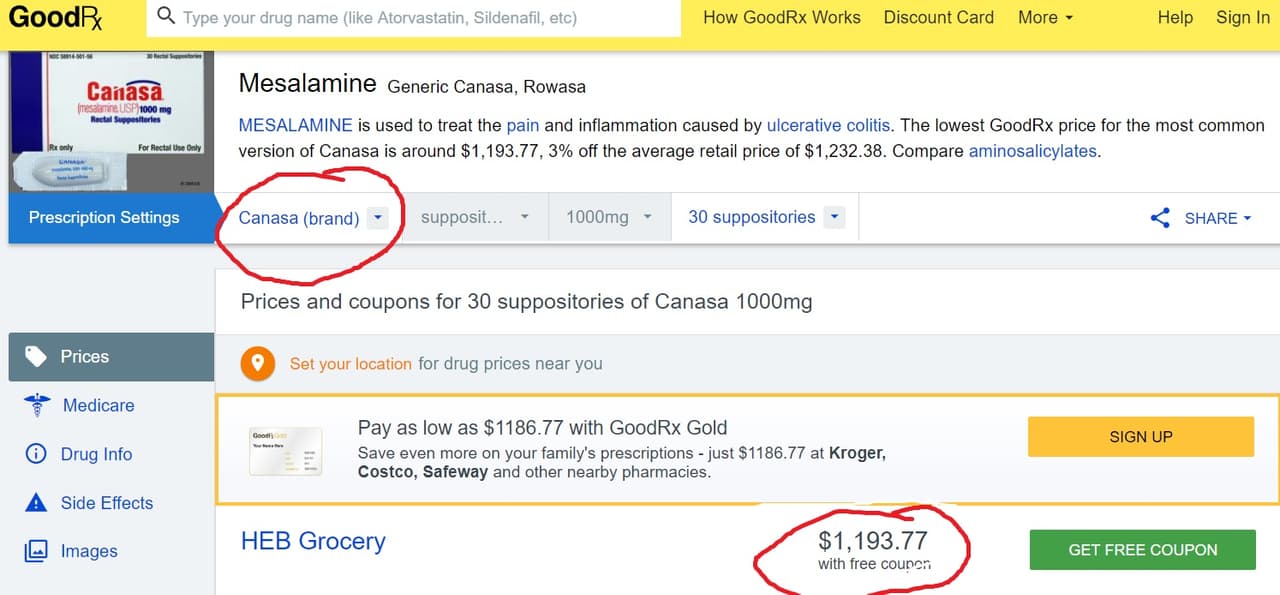The width and height of the screenshot is (1280, 595).
Task: Click the Prices tag icon
Action: point(36,357)
